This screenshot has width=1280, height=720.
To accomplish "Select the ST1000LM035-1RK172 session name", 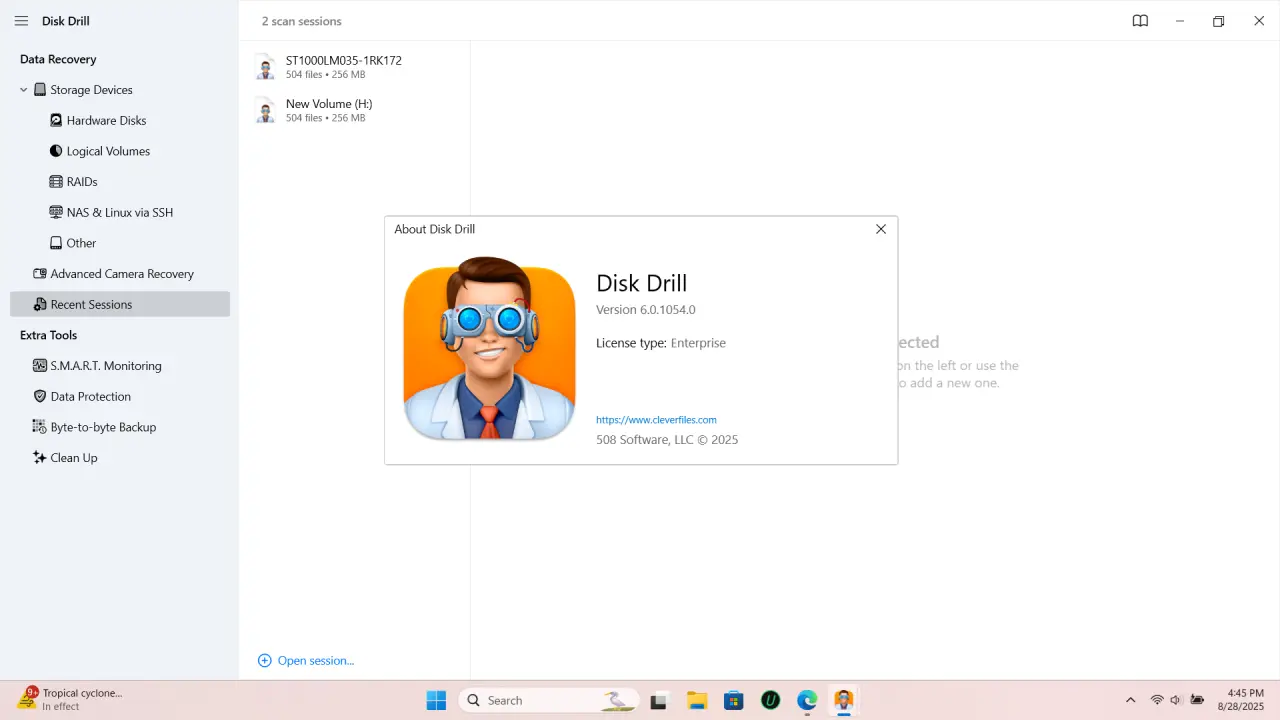I will point(344,61).
